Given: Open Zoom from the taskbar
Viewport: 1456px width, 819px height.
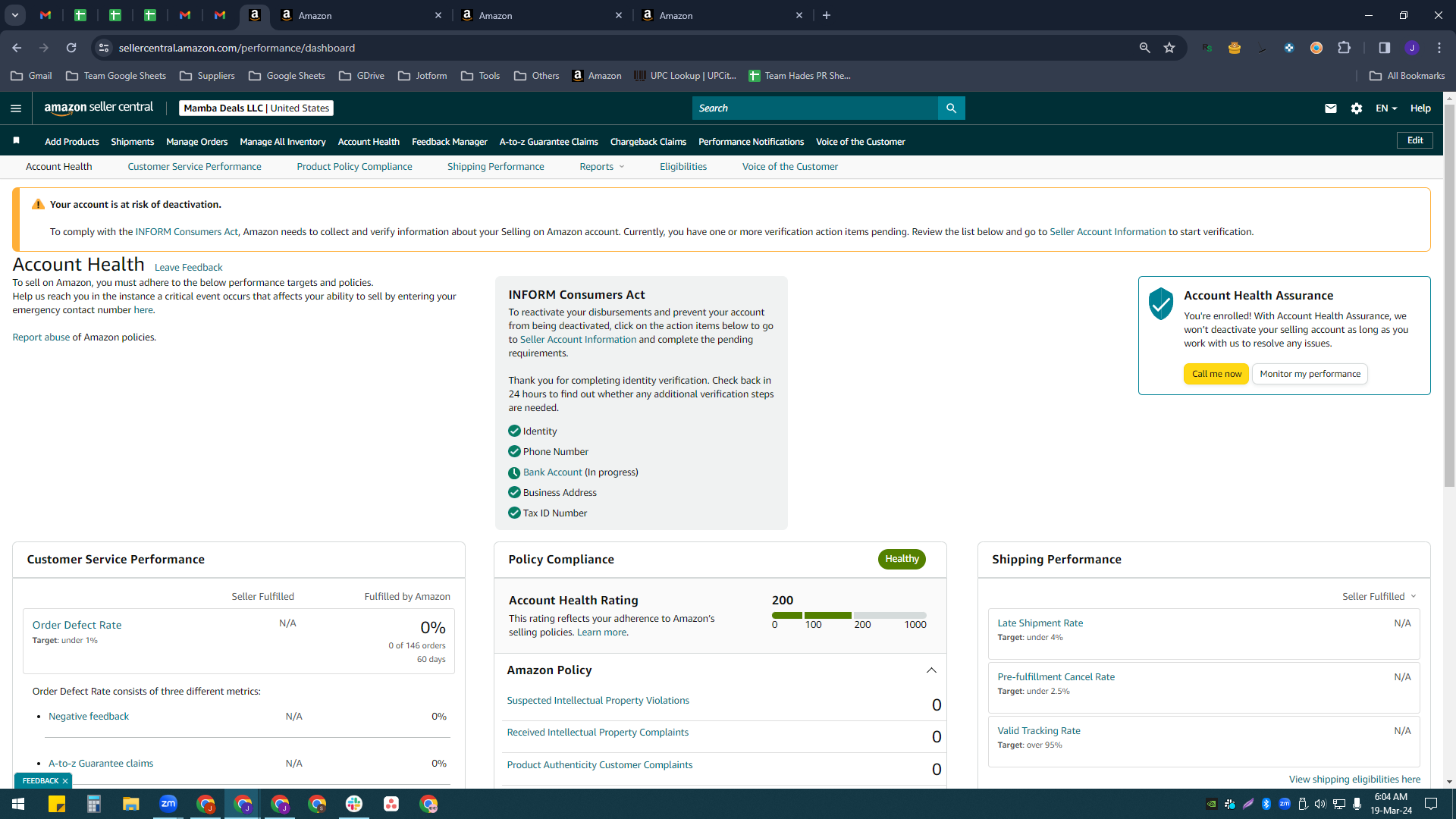Looking at the screenshot, I should 168,804.
